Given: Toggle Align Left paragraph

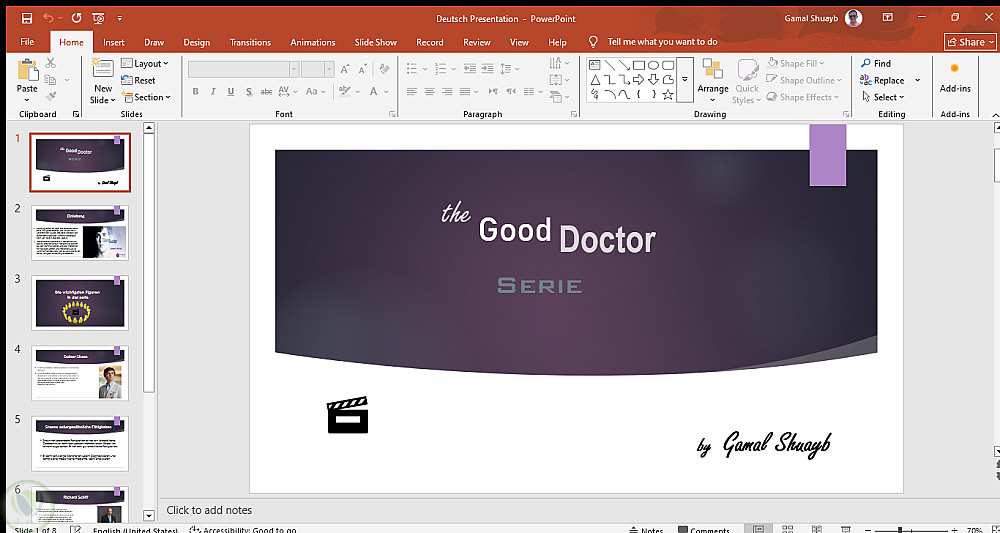Looking at the screenshot, I should coord(412,92).
